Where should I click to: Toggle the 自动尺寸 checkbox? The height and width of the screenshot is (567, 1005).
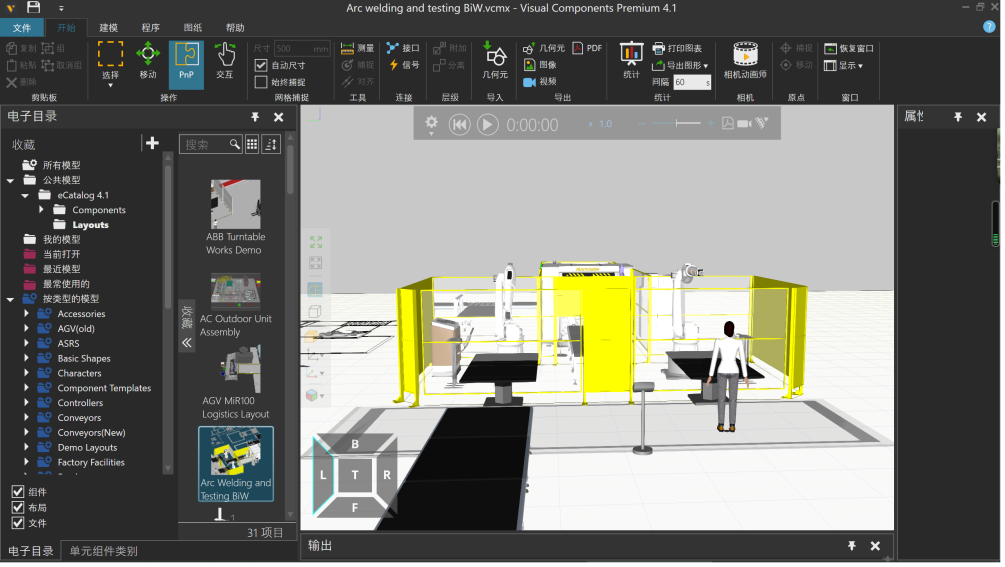(x=262, y=65)
